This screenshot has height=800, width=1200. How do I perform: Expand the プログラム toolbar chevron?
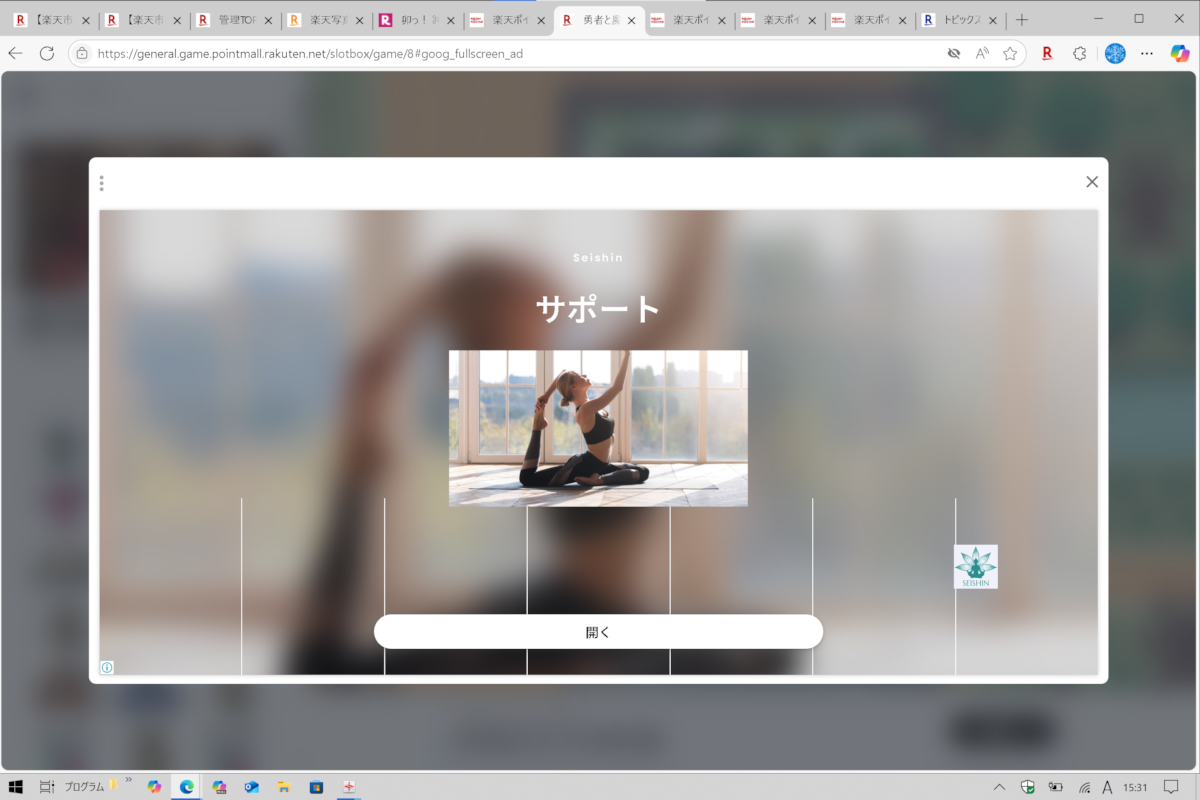(x=128, y=782)
